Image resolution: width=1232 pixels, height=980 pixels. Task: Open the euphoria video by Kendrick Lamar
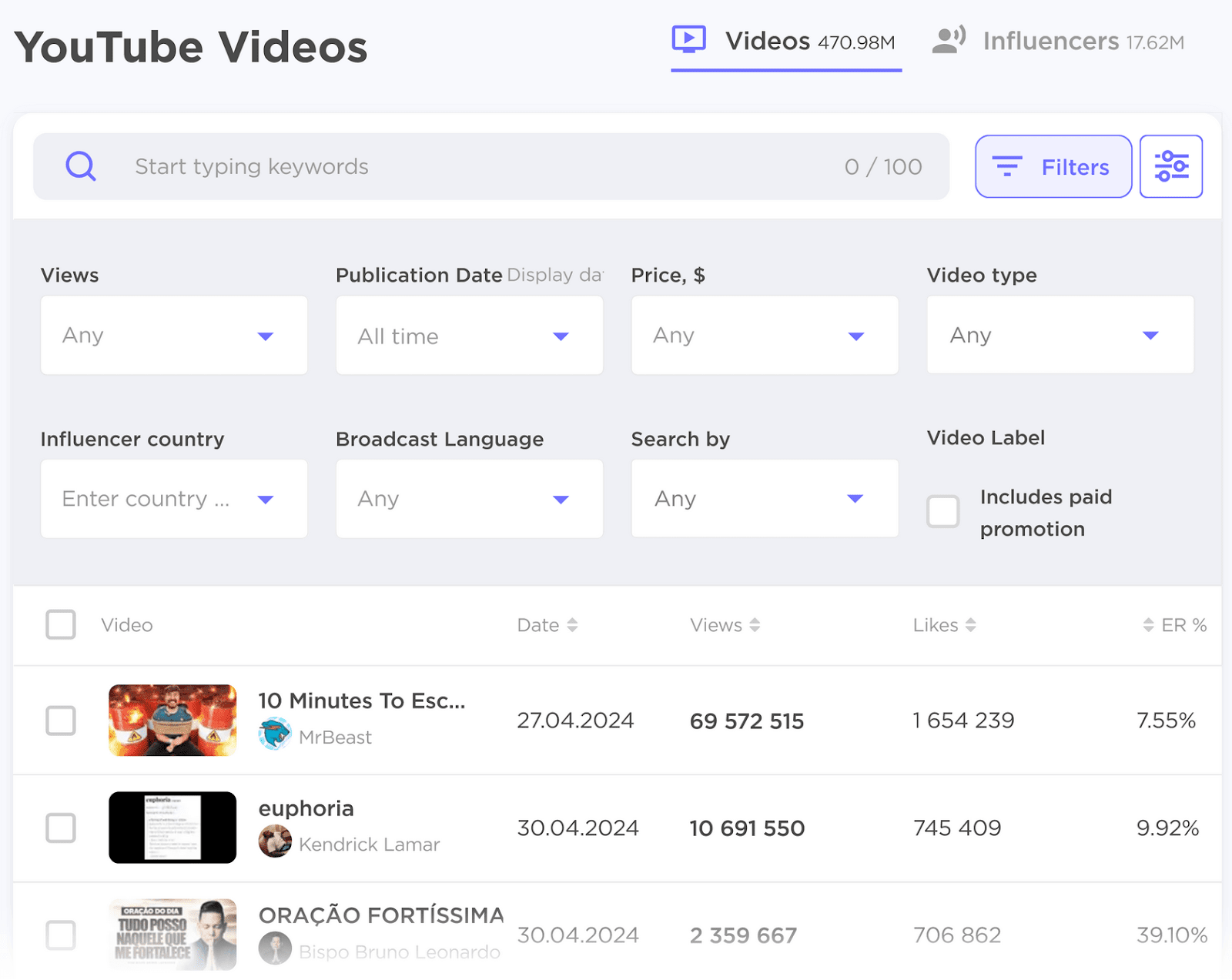306,808
